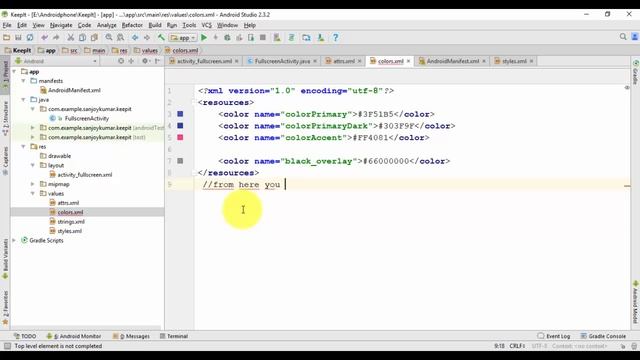Screen dimensions: 640x360
Task: Click the black_overlay gray gutter swatch
Action: 180,161
